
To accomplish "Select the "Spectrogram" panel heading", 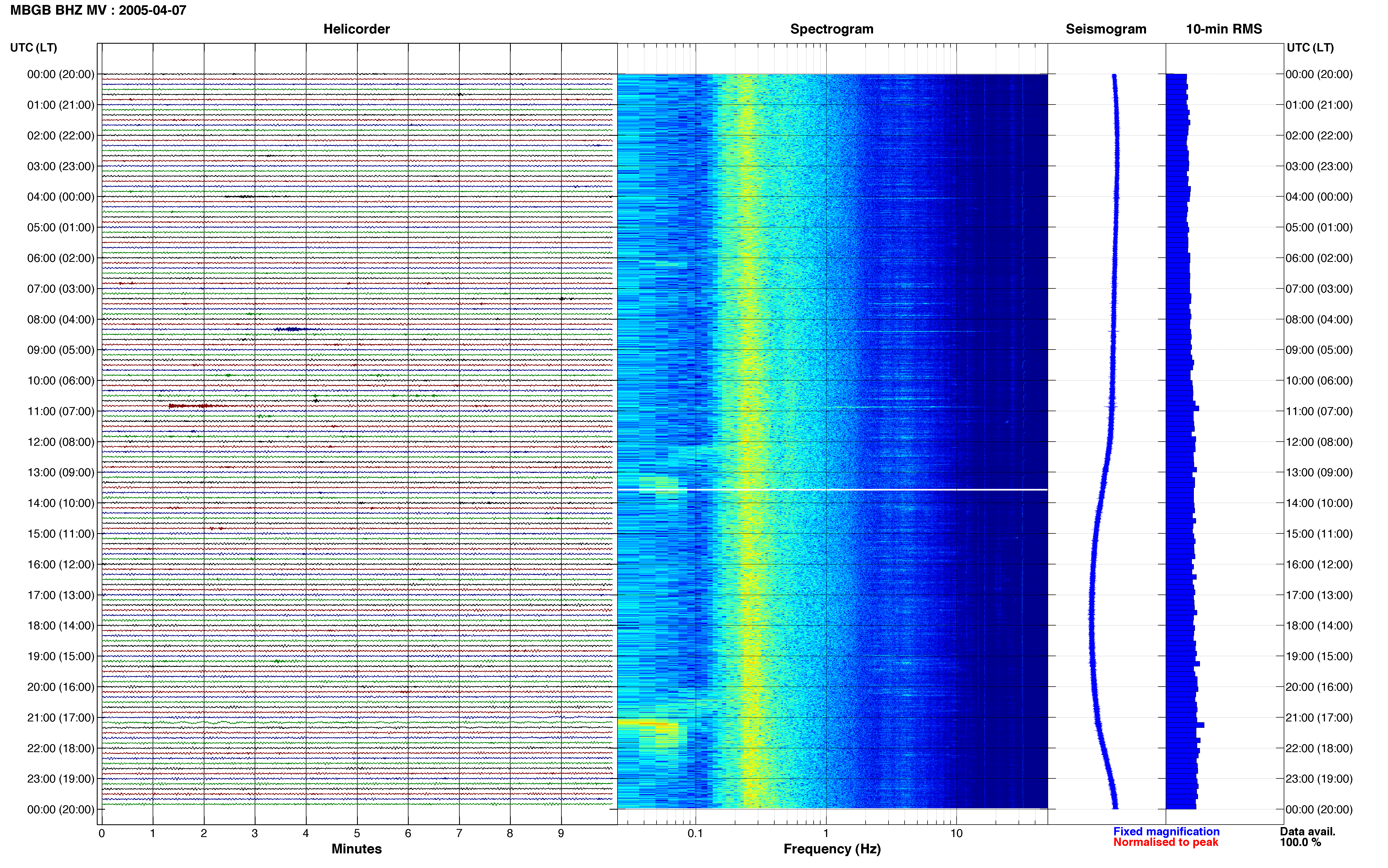I will pyautogui.click(x=832, y=29).
